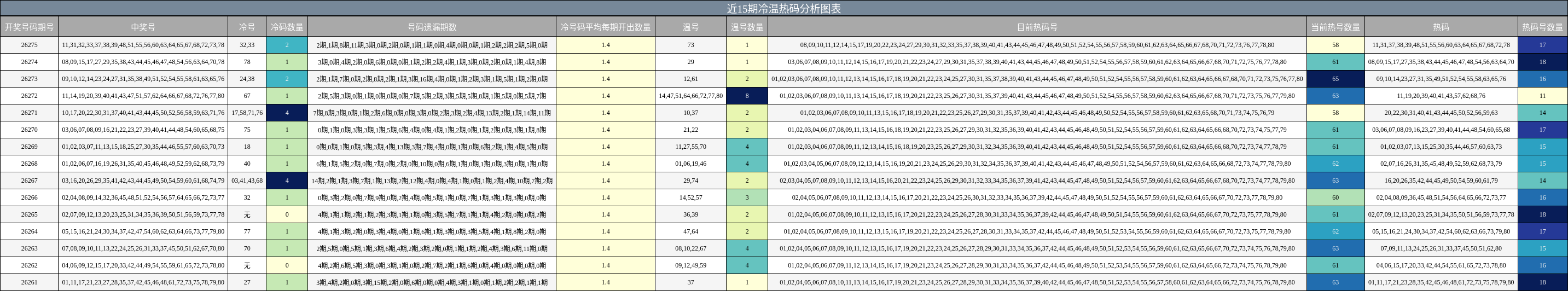The height and width of the screenshot is (291, 1568).
Task: Click issue number 26270
Action: coord(29,130)
